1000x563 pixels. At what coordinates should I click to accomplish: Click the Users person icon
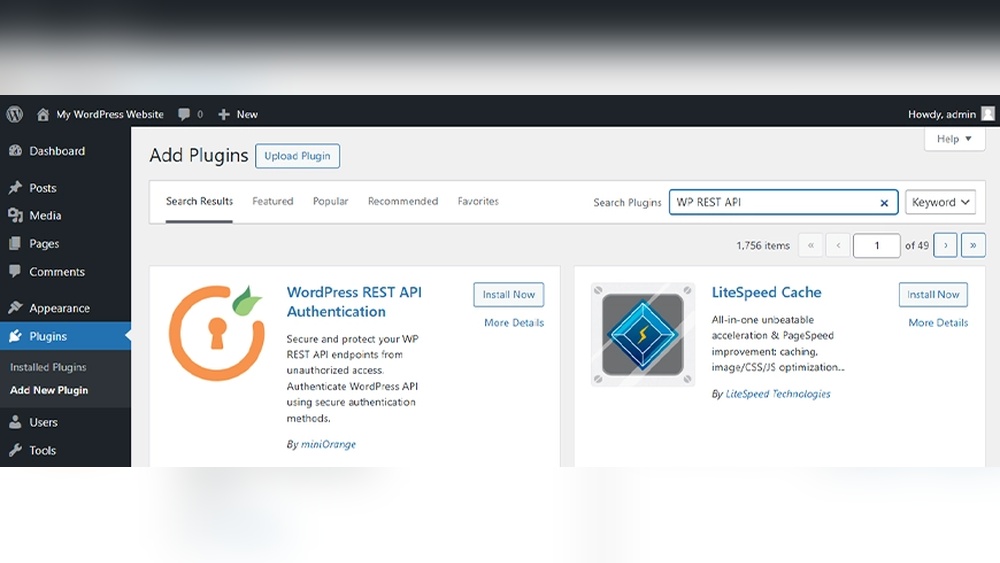tap(15, 422)
